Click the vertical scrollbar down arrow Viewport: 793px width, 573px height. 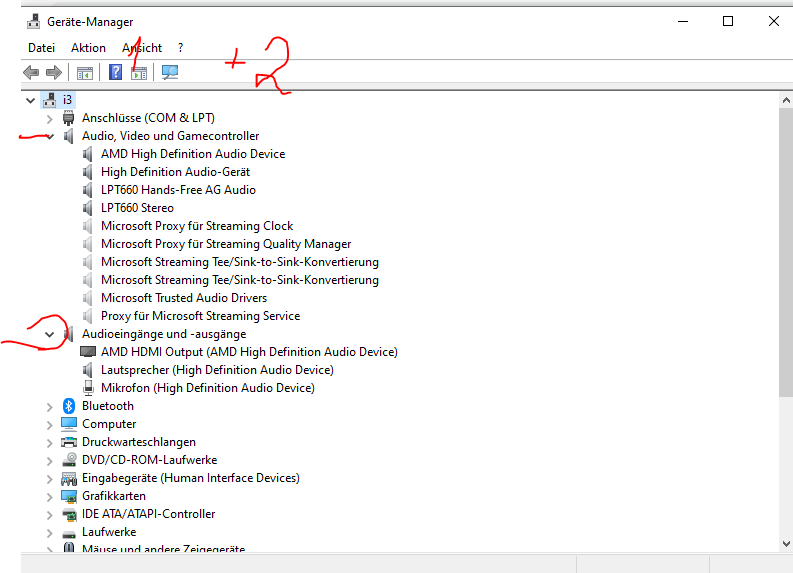[x=786, y=544]
